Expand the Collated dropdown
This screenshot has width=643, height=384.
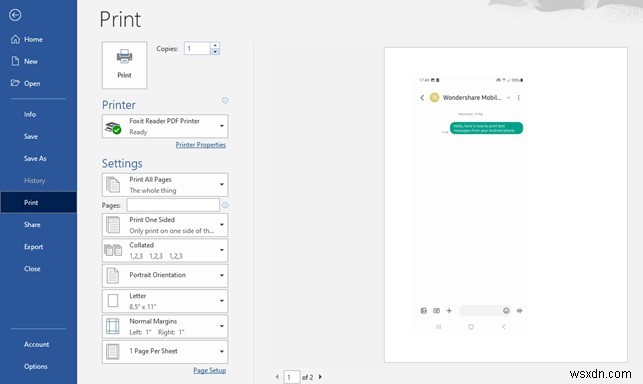(x=165, y=250)
